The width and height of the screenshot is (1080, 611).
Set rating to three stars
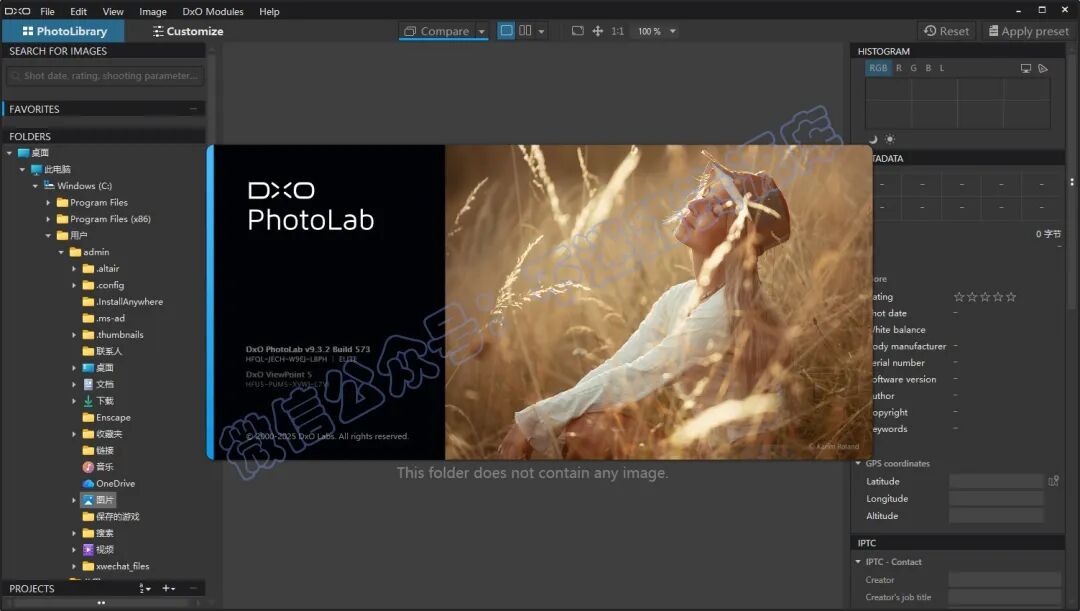[985, 297]
